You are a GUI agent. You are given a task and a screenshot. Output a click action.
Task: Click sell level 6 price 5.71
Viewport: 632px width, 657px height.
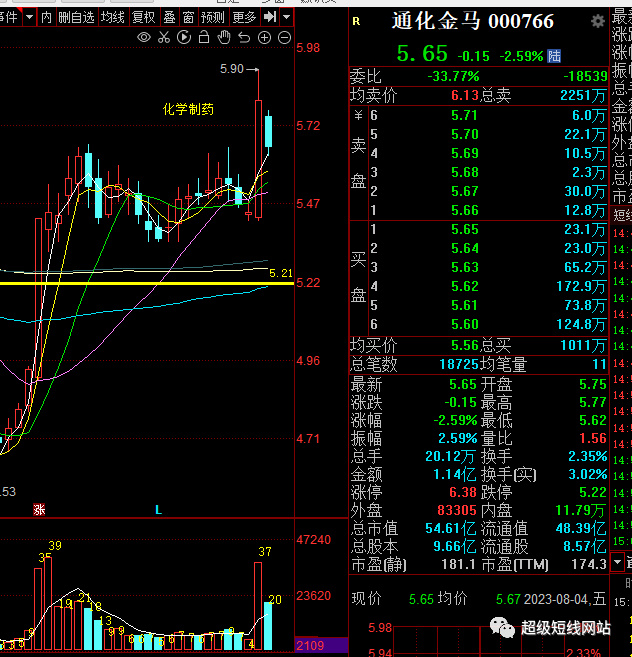(465, 115)
